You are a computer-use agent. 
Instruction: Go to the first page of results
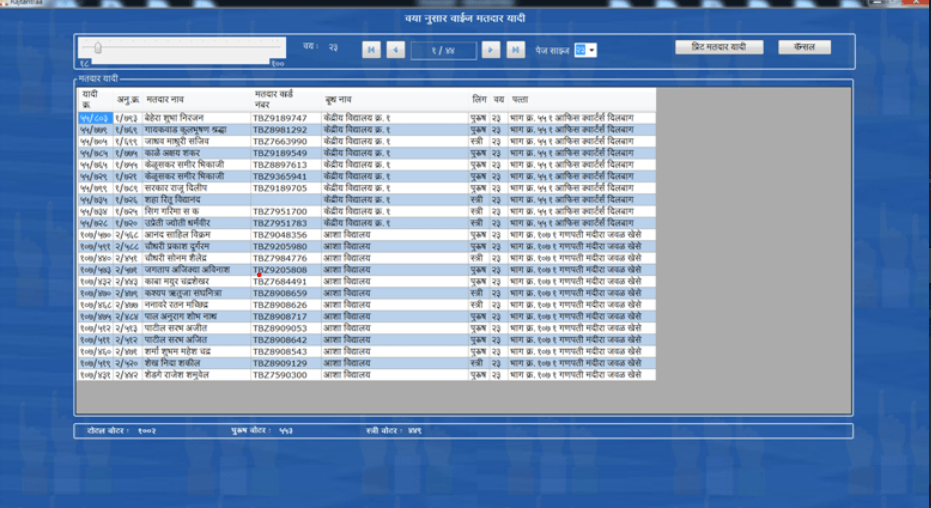pos(371,50)
